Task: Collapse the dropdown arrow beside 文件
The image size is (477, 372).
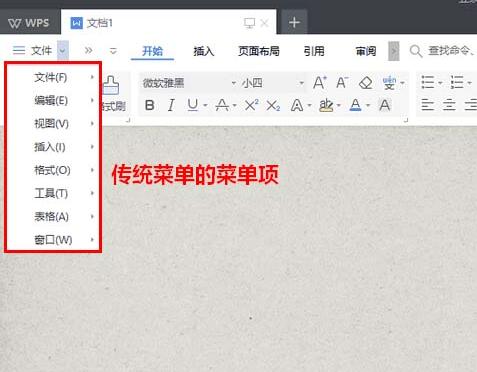Action: [63, 51]
